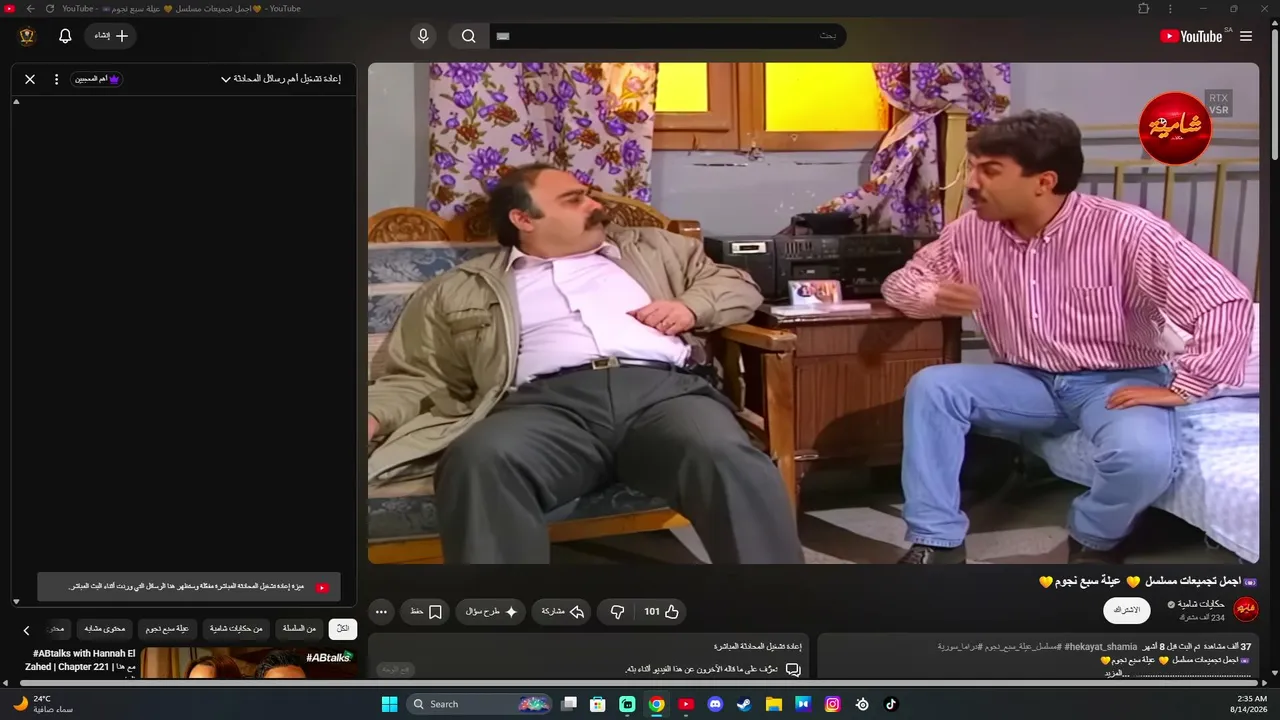The height and width of the screenshot is (720, 1280).
Task: Open the taskbar clock showing 2:35 AM
Action: pos(1251,704)
